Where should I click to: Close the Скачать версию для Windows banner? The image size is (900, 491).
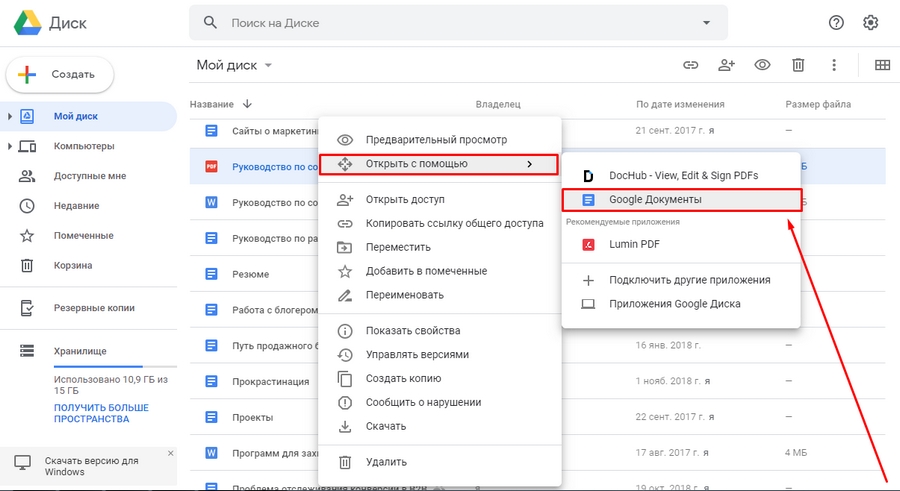[170, 453]
